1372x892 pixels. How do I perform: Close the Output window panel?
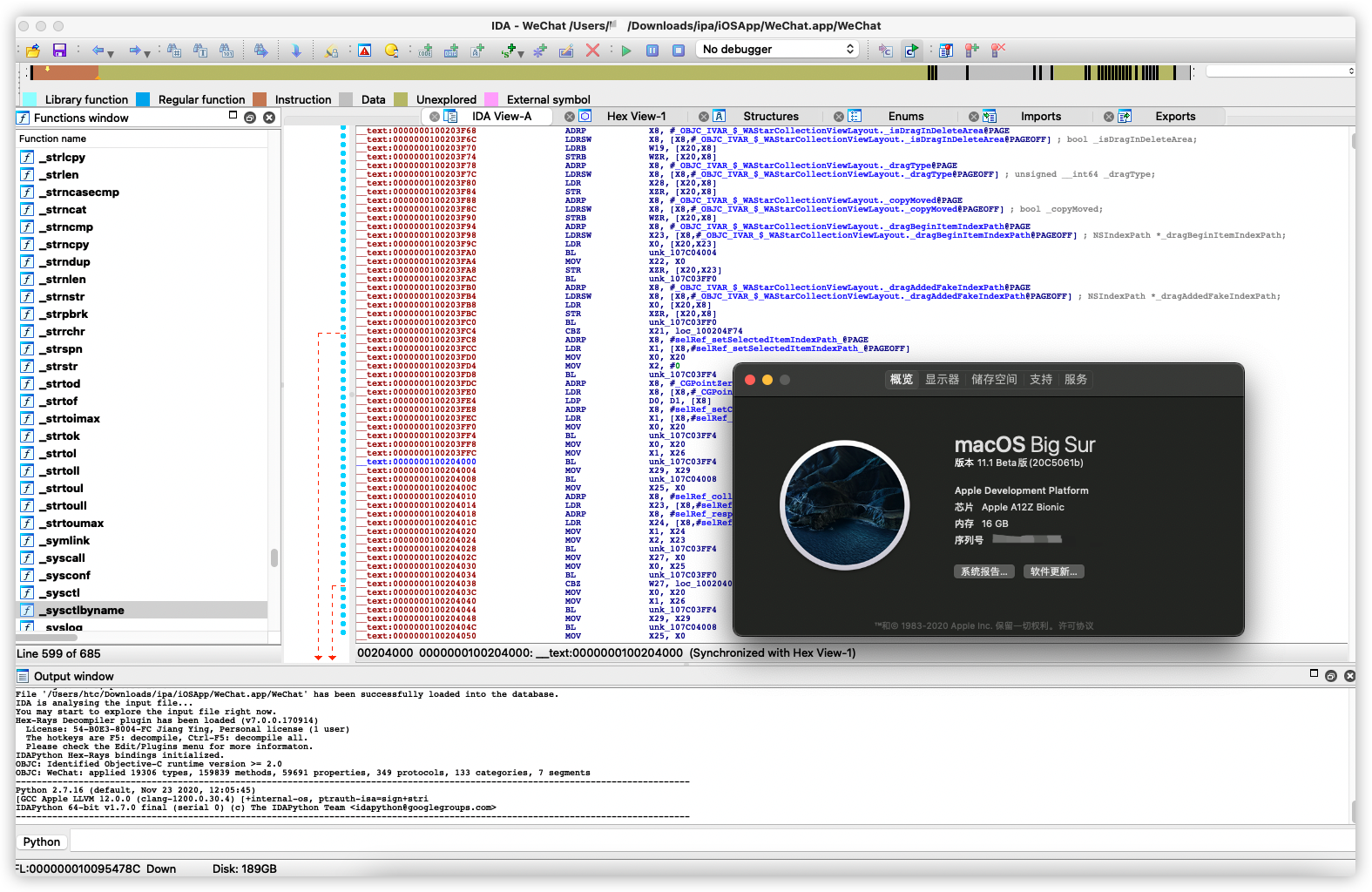pos(1349,676)
